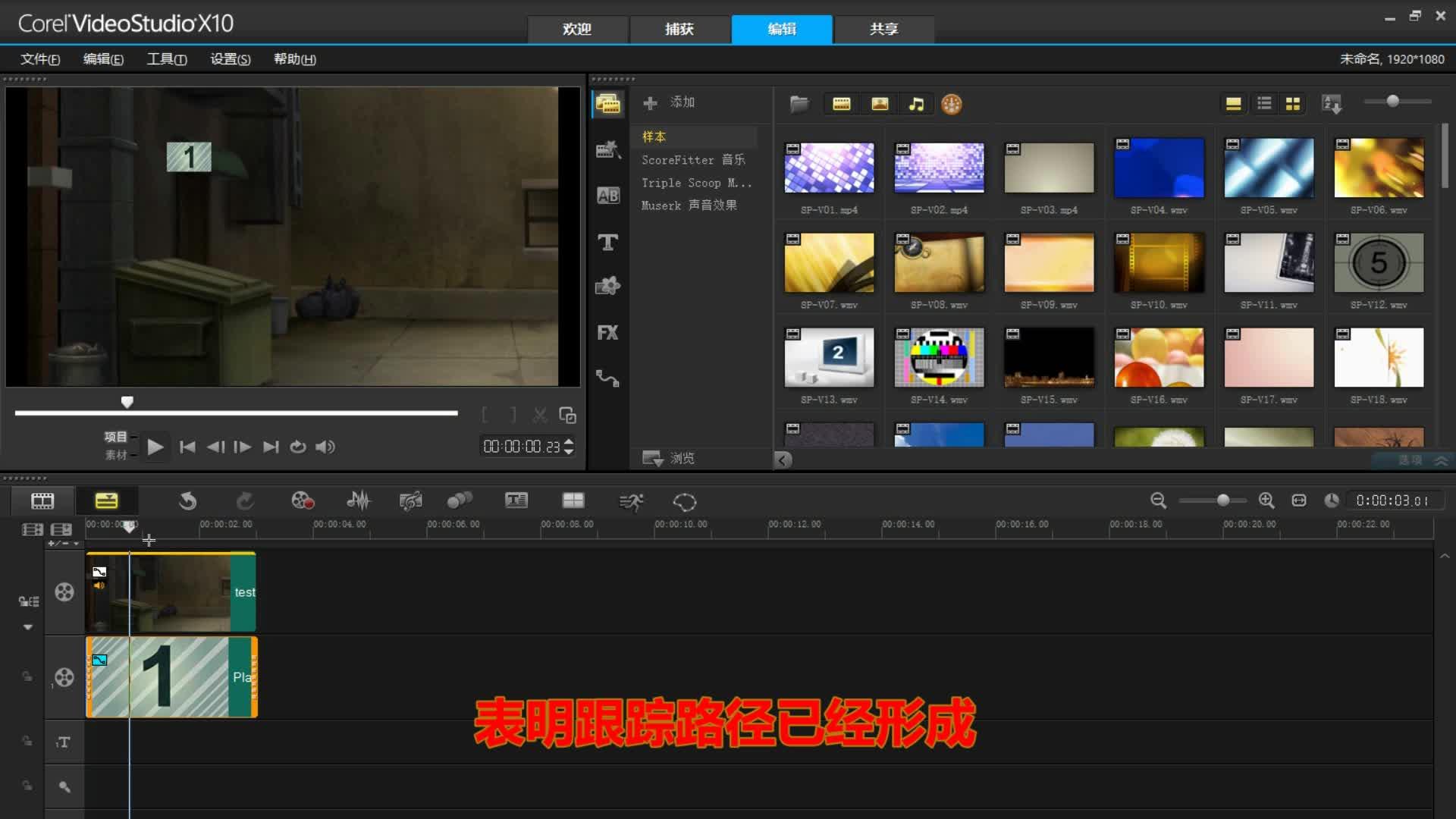
Task: Open the Subtitle Editor toolbar icon
Action: pyautogui.click(x=516, y=500)
